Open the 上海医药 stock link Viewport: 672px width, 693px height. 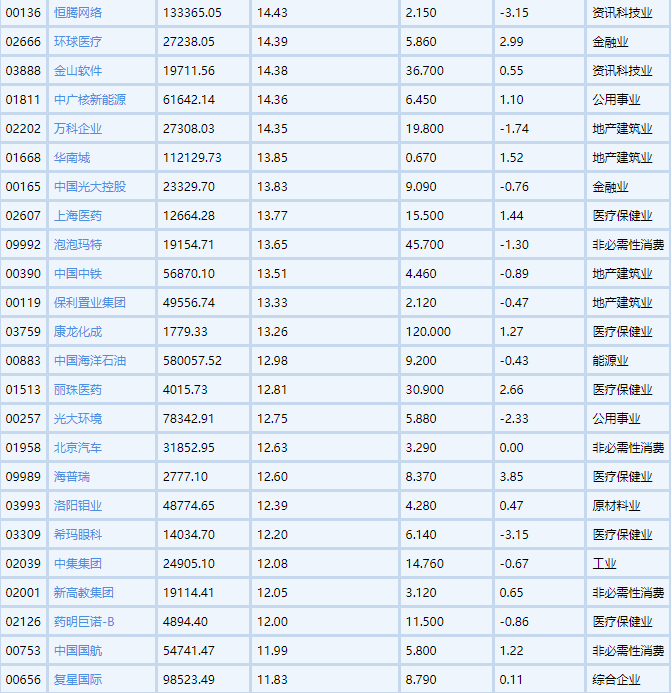[78, 216]
